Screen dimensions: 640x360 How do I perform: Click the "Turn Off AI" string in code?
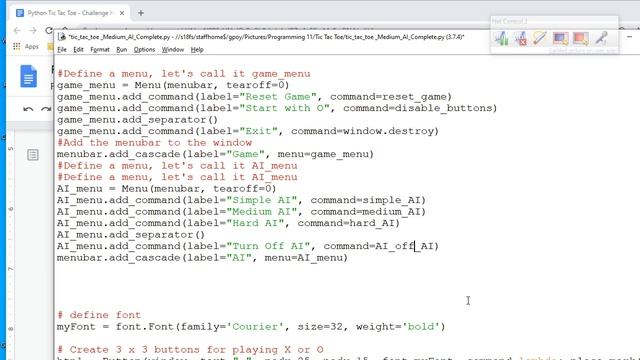coord(269,246)
